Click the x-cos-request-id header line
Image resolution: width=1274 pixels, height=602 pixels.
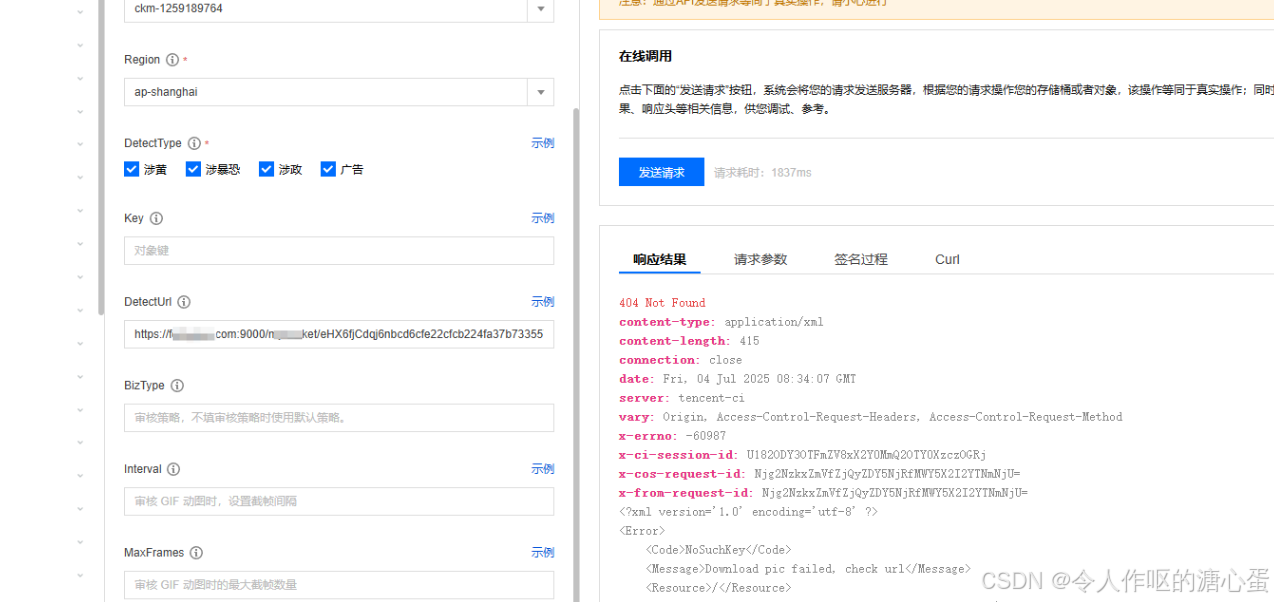point(820,474)
